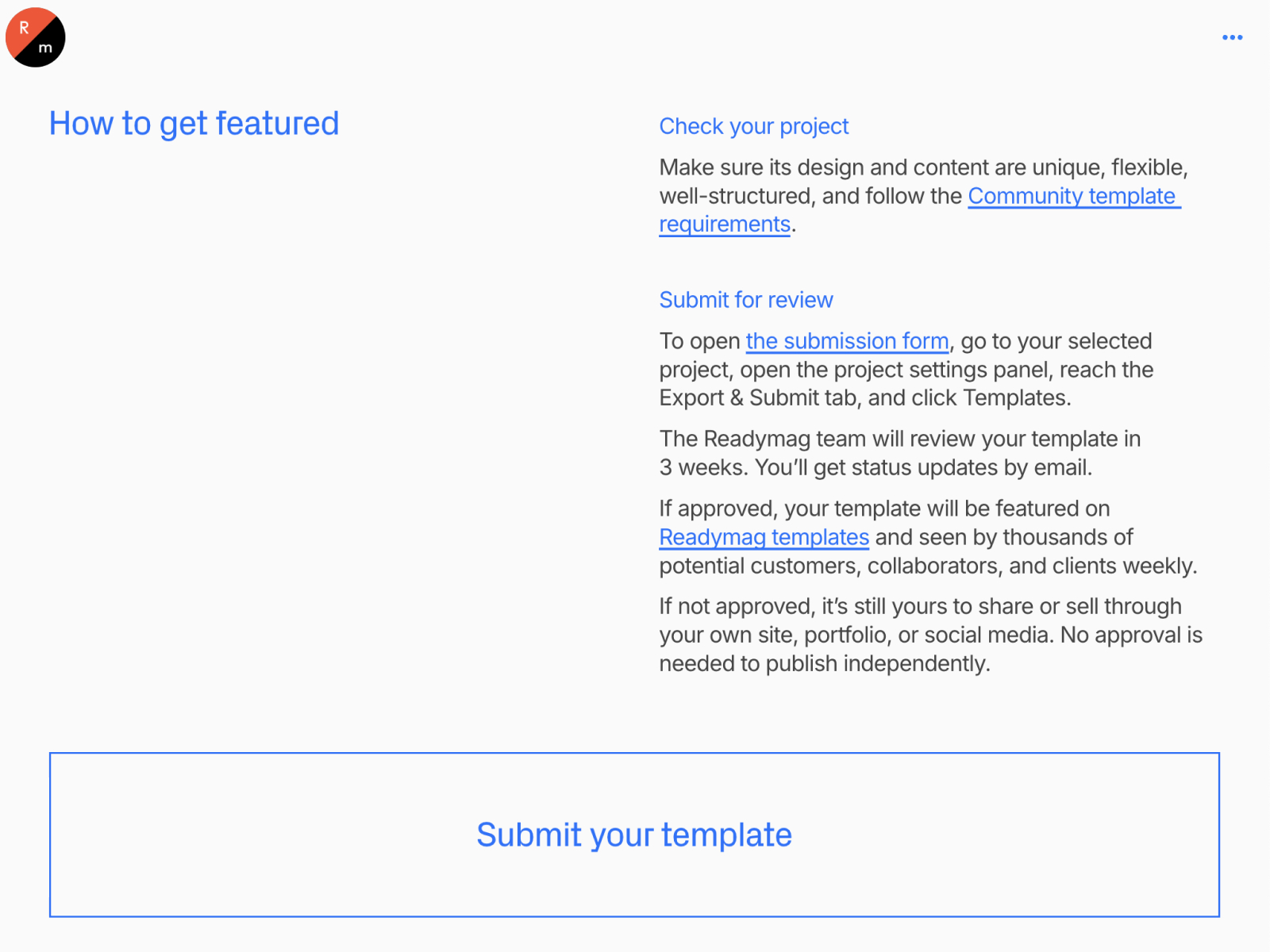
Task: Visit the Readymag templates link
Action: pyautogui.click(x=764, y=537)
